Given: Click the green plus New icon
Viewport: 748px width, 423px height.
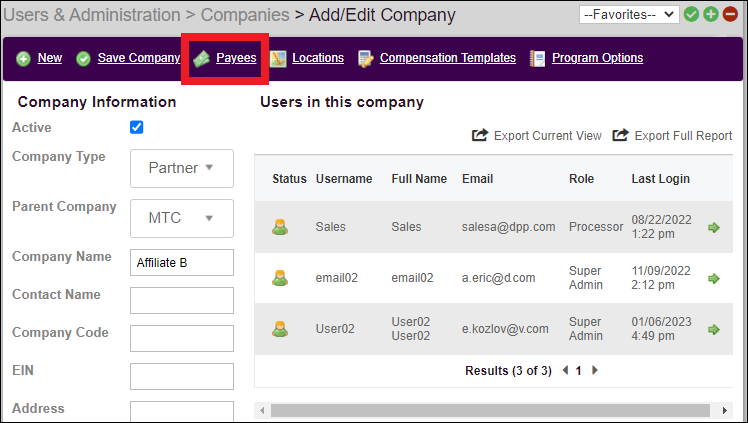Looking at the screenshot, I should coord(23,59).
